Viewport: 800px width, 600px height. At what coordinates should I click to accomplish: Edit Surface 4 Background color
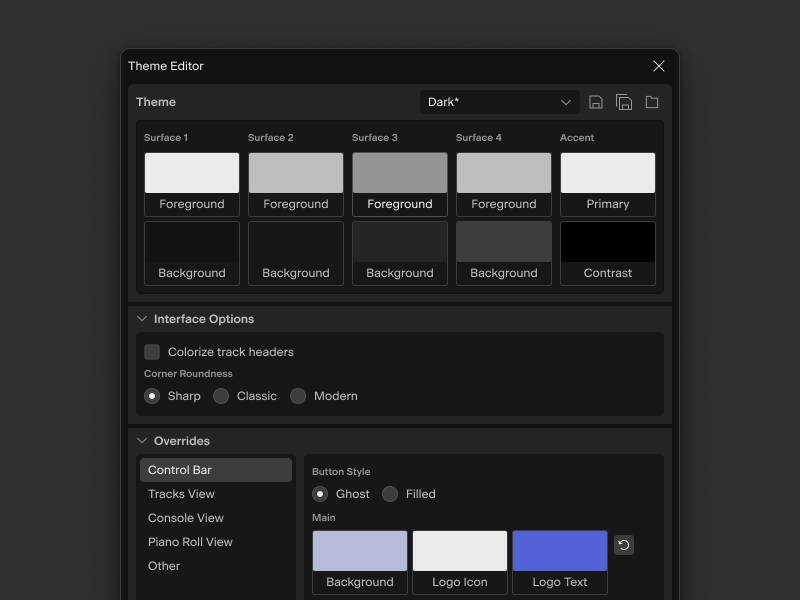click(x=504, y=253)
